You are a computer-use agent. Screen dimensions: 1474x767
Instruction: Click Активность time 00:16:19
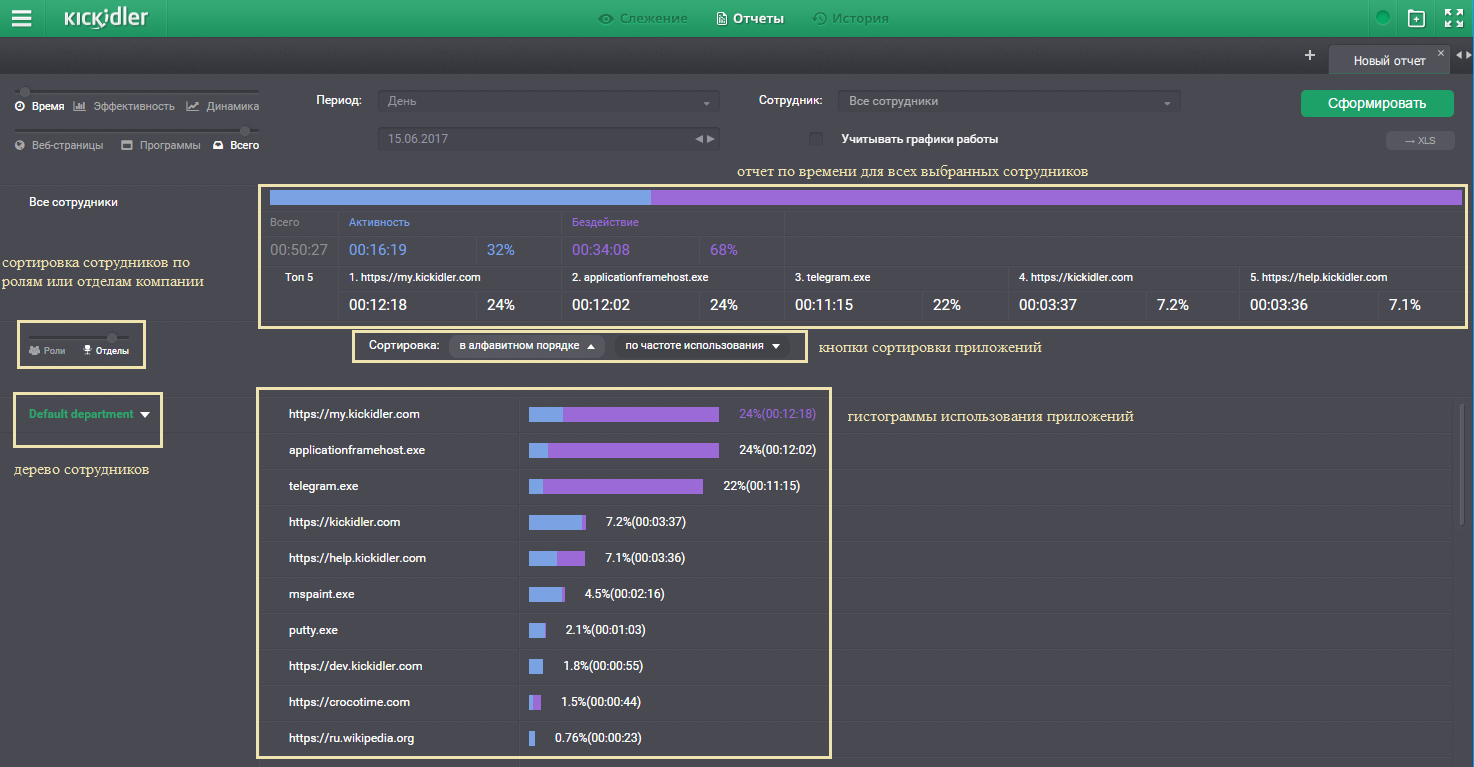click(378, 250)
